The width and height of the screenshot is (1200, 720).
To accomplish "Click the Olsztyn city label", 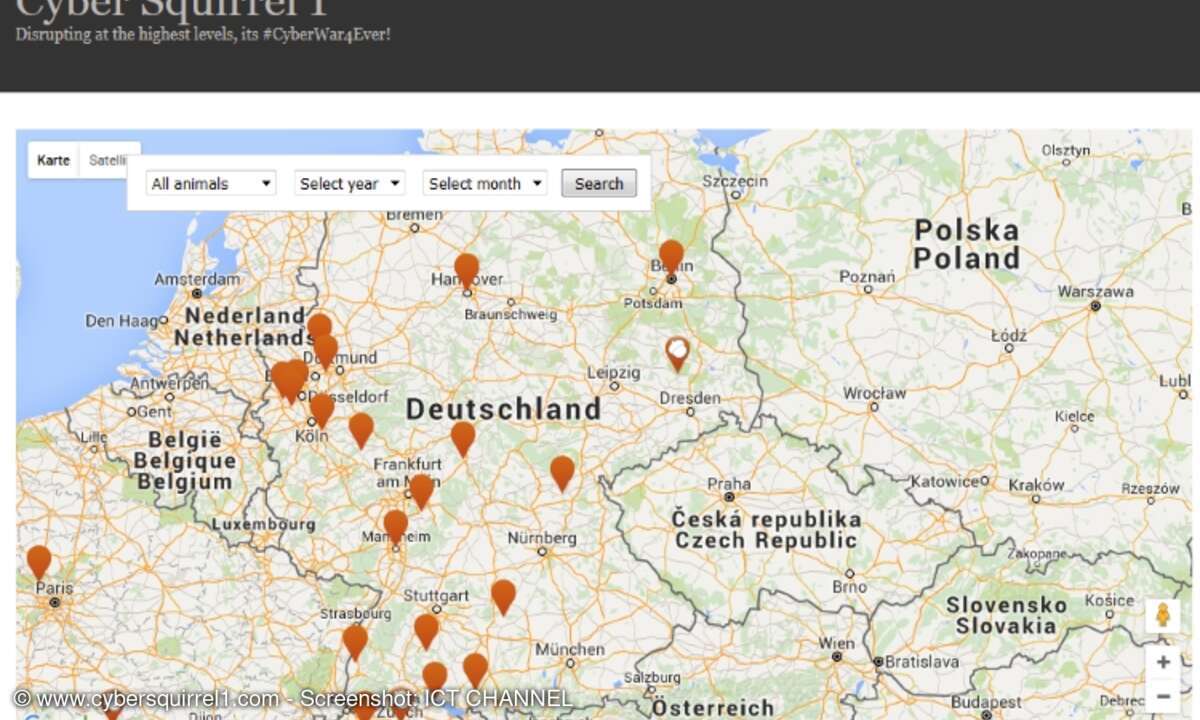I will click(x=1065, y=150).
